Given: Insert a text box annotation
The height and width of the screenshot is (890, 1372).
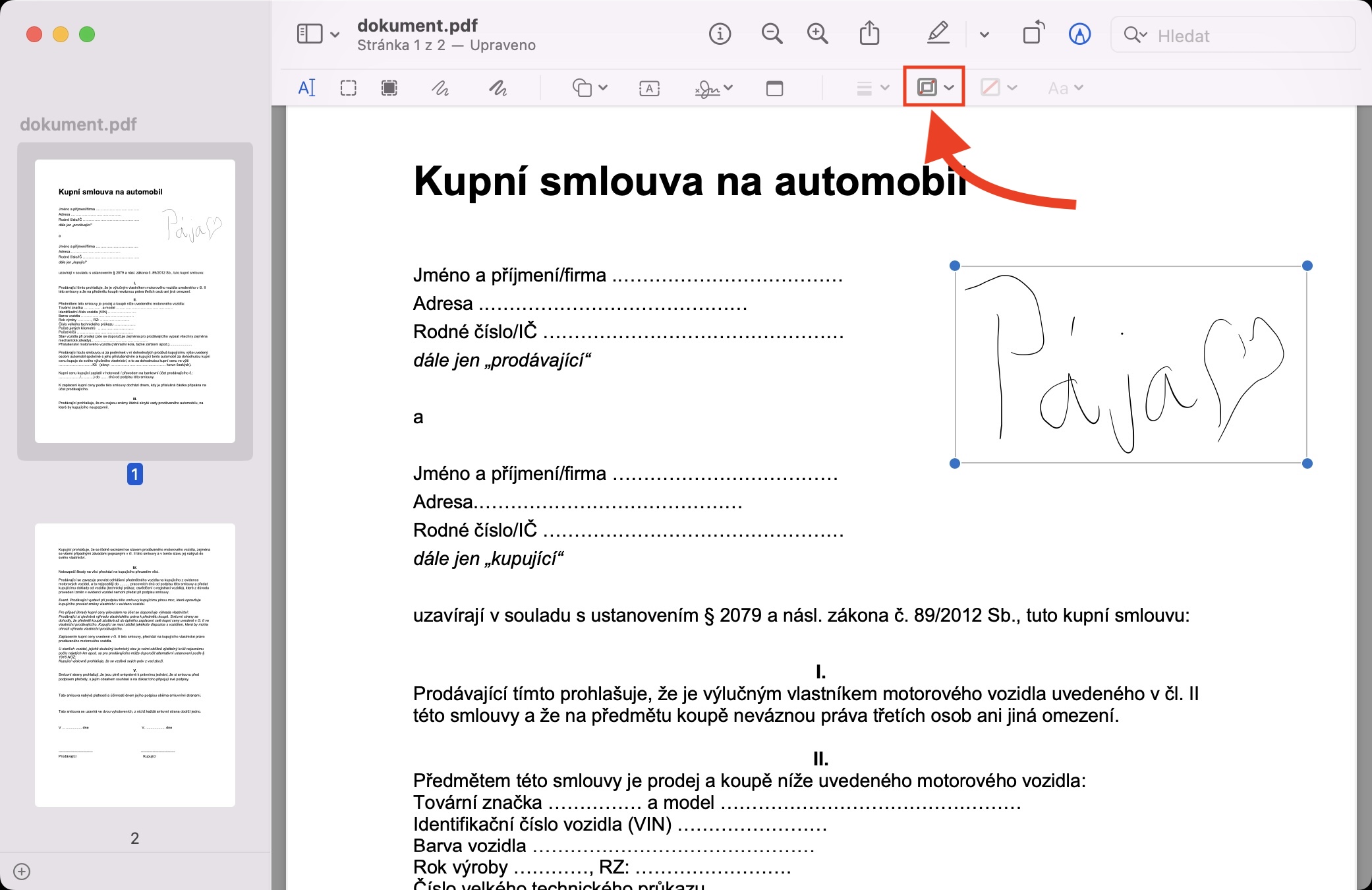Looking at the screenshot, I should point(649,88).
